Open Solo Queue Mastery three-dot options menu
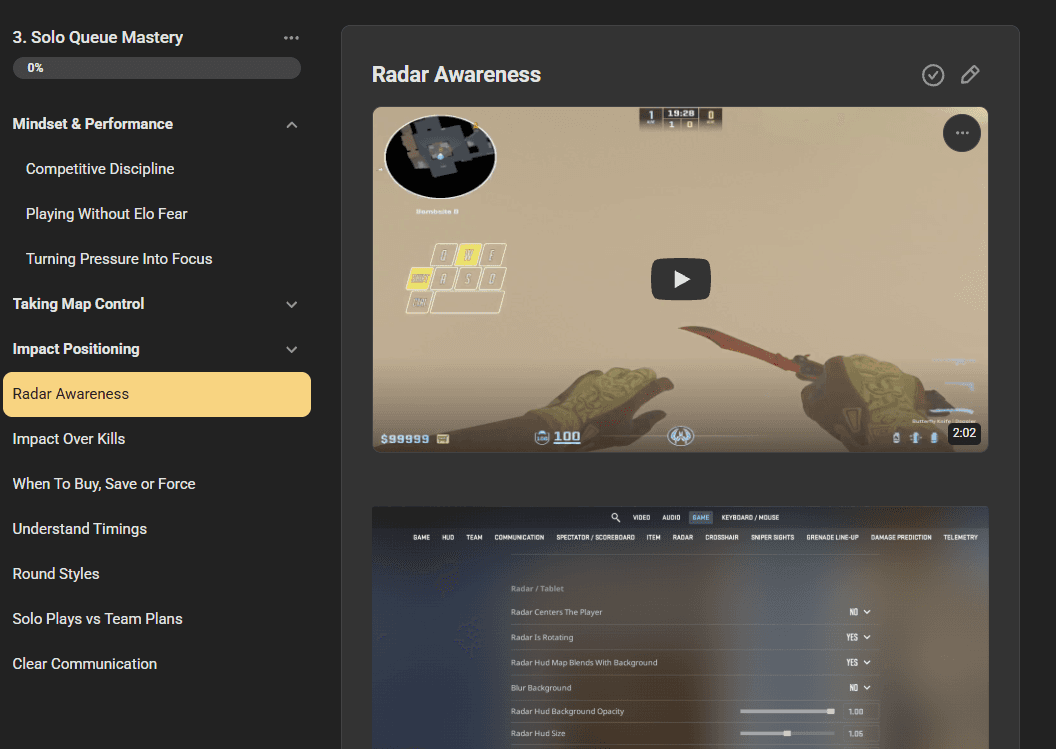Screen dimensions: 1056x749 click(291, 38)
